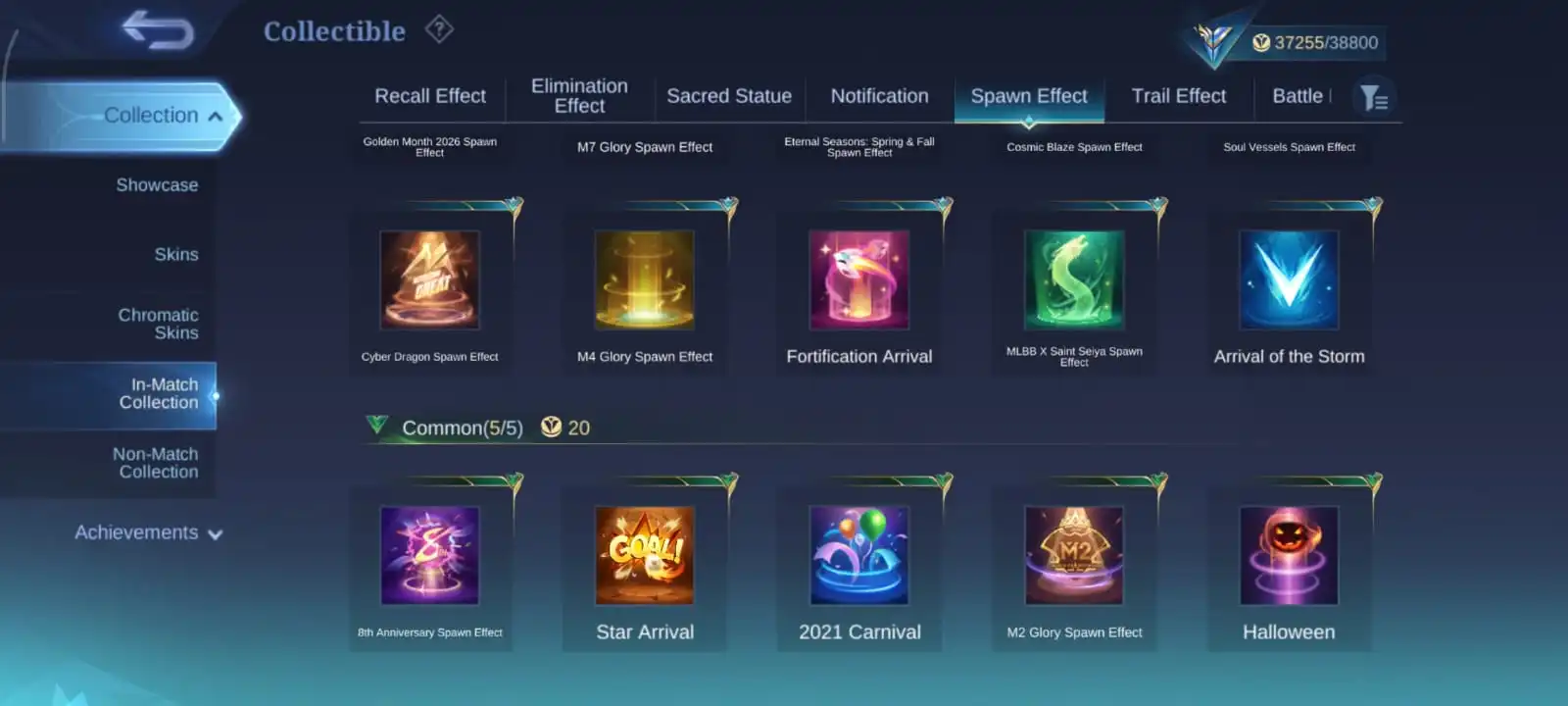Open the Sacred Statue tab
The image size is (1568, 706).
coord(729,96)
